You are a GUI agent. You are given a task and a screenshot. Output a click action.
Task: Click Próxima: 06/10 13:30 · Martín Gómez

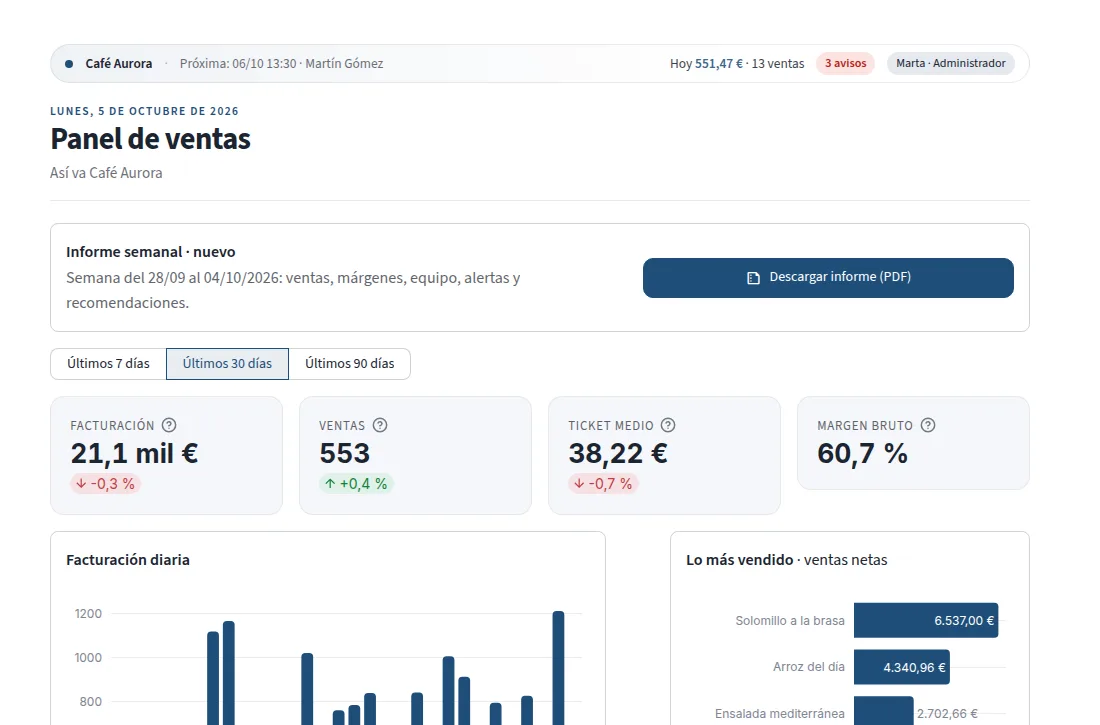[x=281, y=64]
